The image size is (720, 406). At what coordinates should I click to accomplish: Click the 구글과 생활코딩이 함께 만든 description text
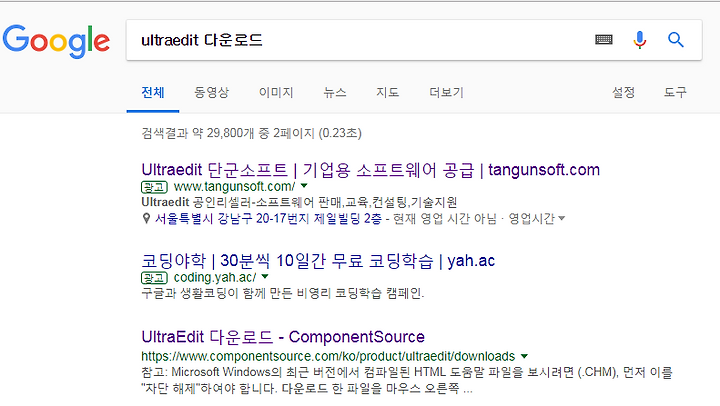(x=282, y=293)
